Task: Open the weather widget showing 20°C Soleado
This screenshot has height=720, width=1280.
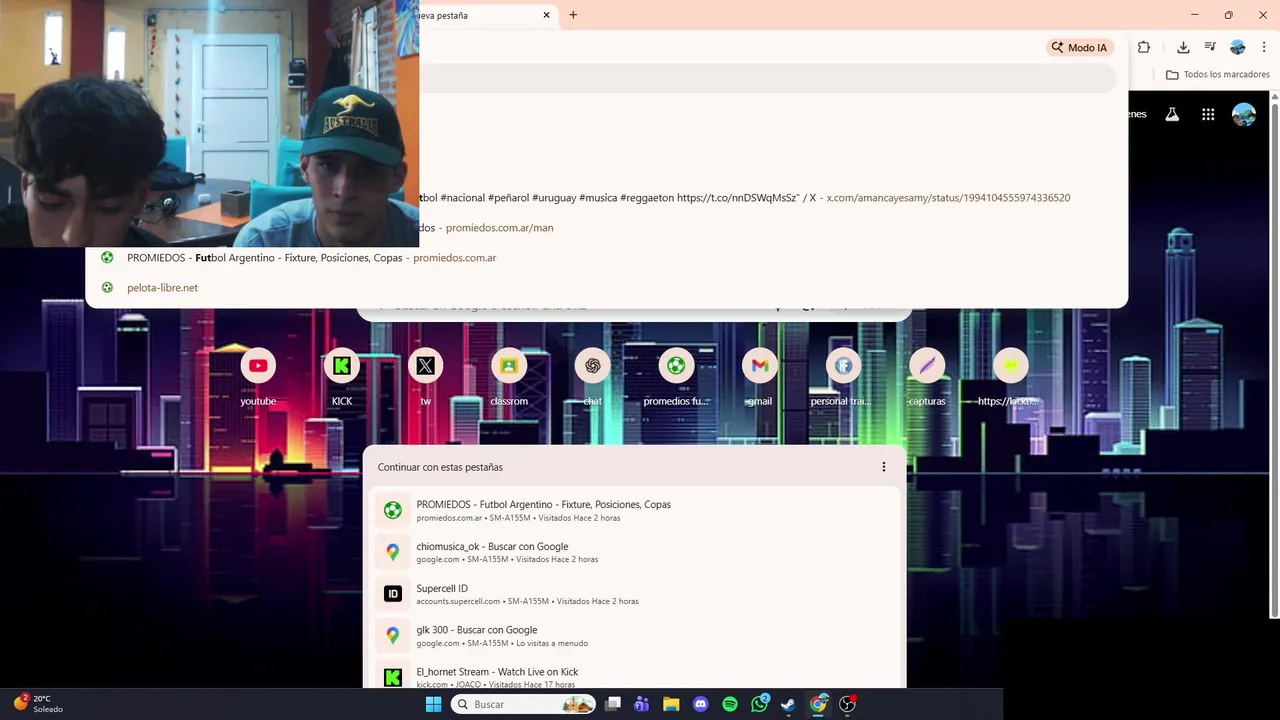Action: point(38,703)
